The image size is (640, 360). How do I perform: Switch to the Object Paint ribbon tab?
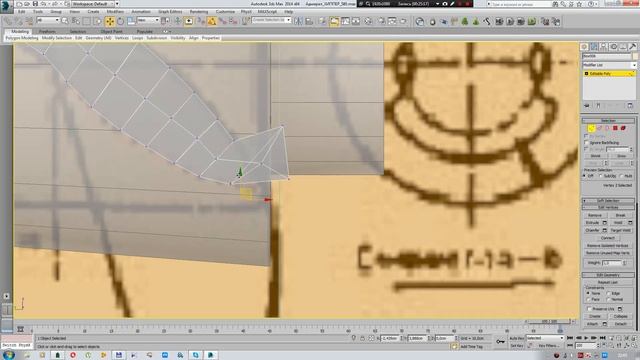point(111,31)
